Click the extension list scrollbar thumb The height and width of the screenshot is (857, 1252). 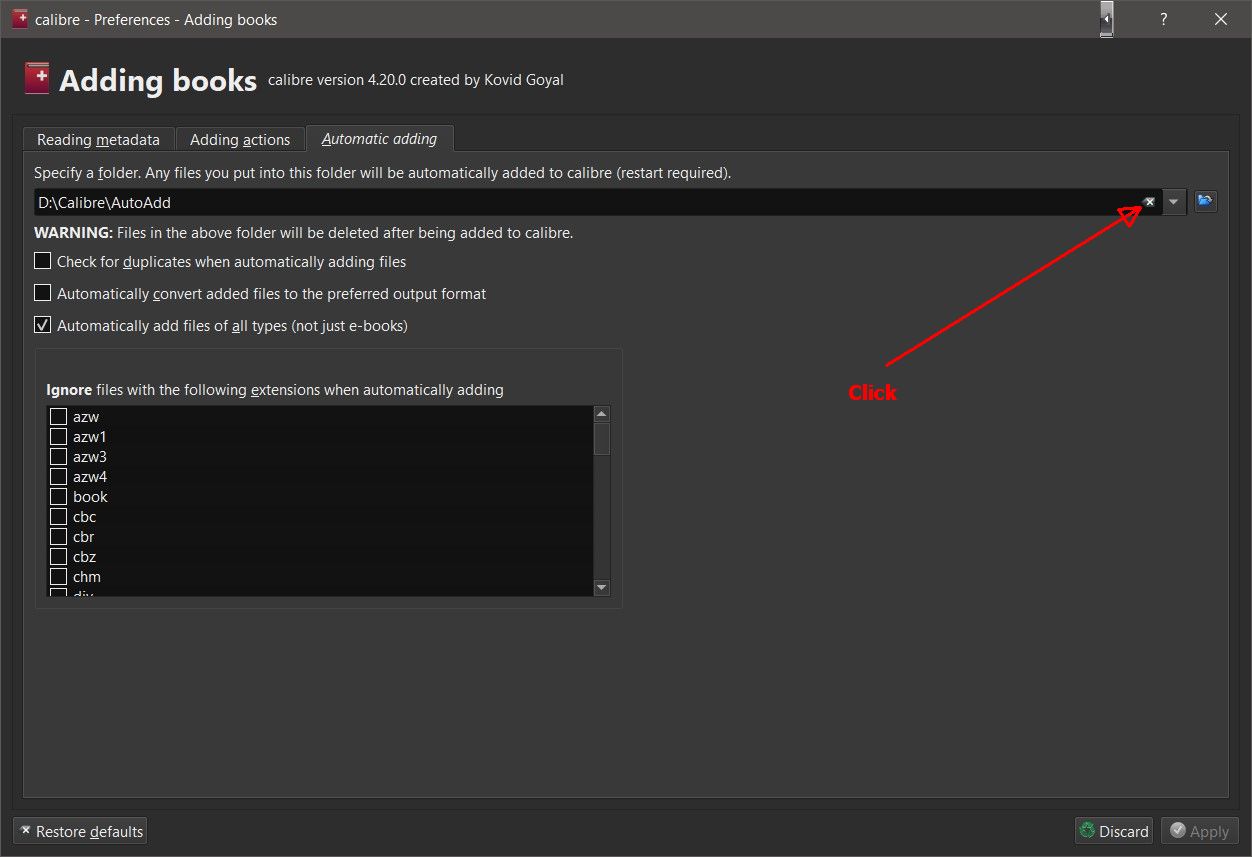[601, 438]
